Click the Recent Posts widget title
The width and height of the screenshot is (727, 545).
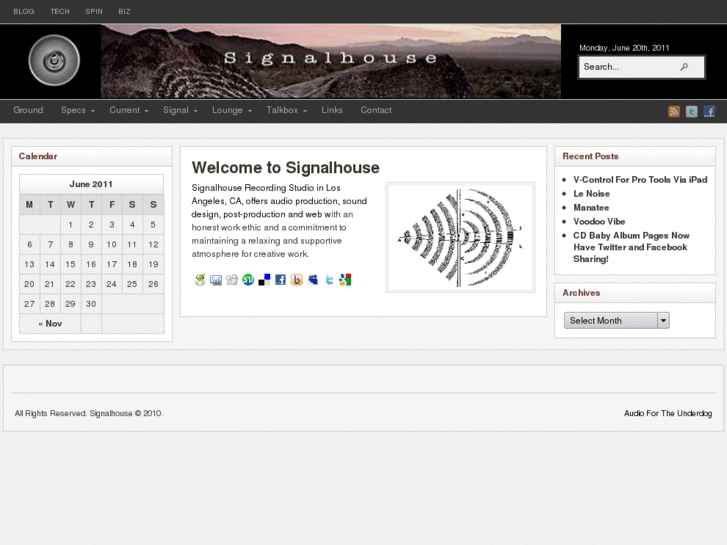coord(590,156)
